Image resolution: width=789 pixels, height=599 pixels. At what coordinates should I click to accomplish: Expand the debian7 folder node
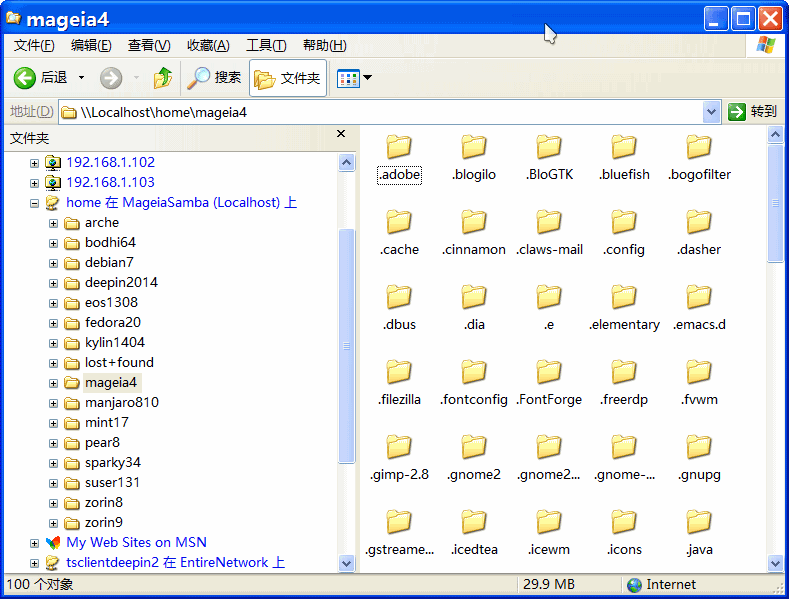pos(53,263)
